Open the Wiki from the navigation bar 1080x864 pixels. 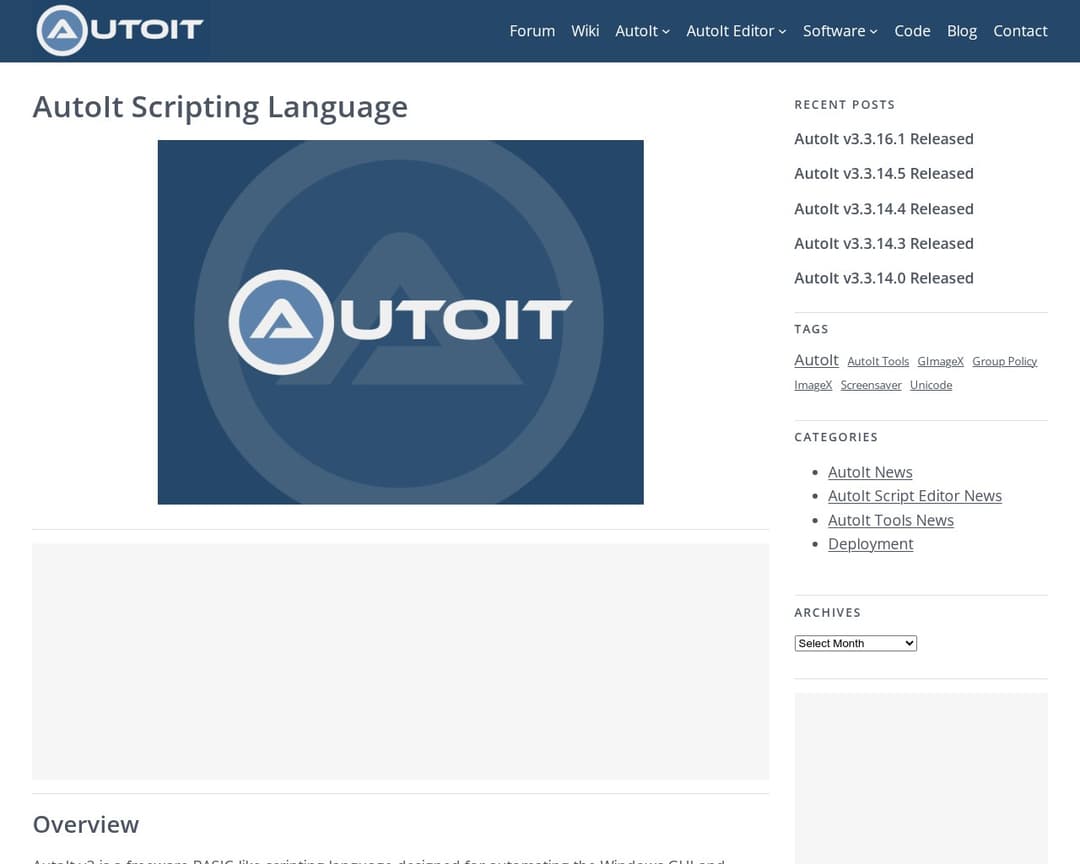point(585,31)
